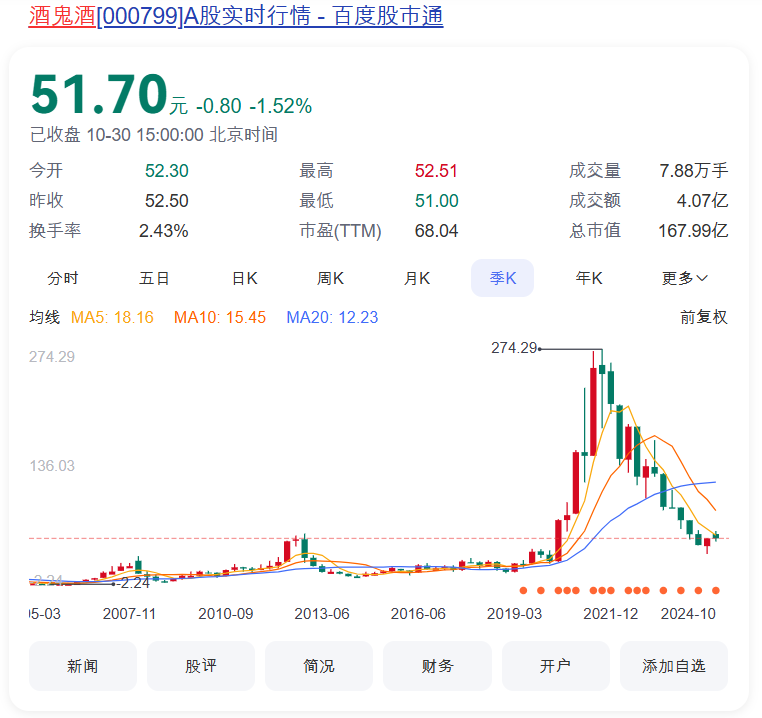The width and height of the screenshot is (762, 718).
Task: Click the 总市值 value 167.99亿
Action: [693, 230]
